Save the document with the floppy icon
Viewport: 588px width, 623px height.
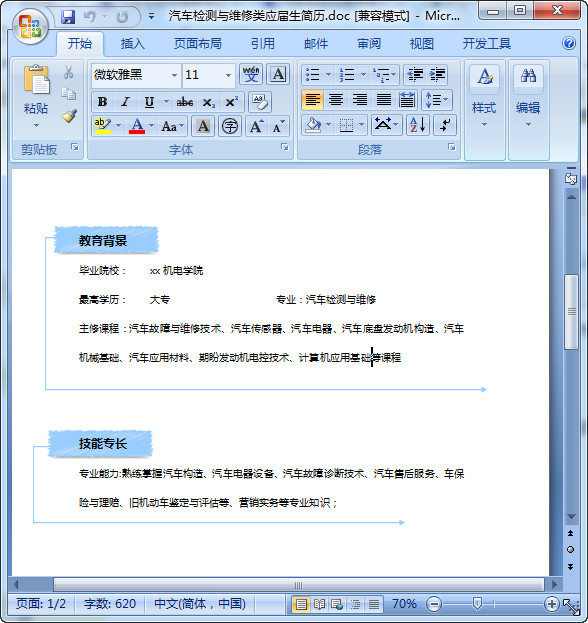pyautogui.click(x=68, y=16)
